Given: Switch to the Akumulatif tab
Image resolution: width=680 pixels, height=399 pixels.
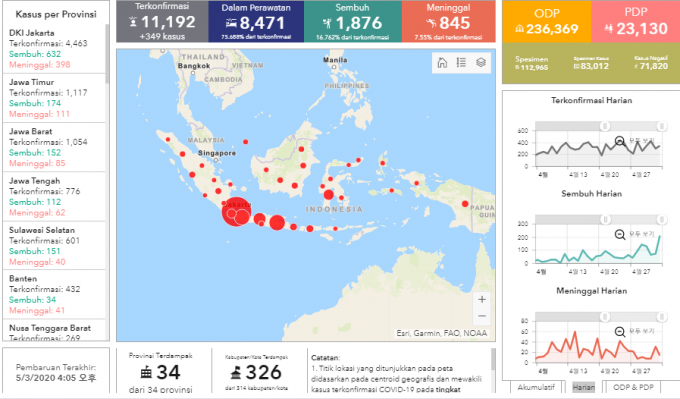Looking at the screenshot, I should pyautogui.click(x=536, y=387).
